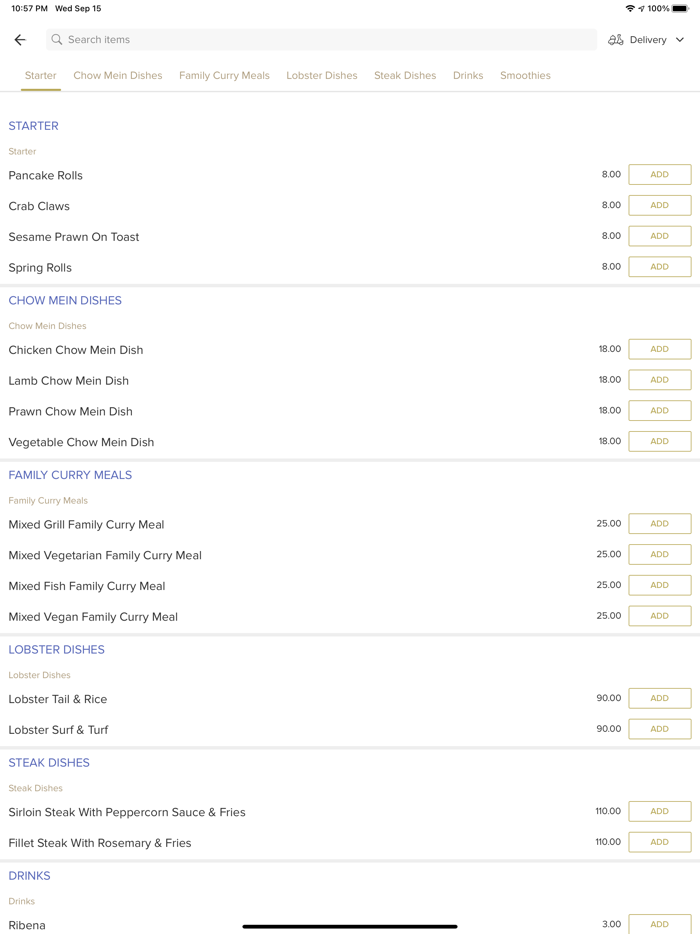This screenshot has height=934, width=700.
Task: Add Pancake Rolls to order
Action: 659,175
